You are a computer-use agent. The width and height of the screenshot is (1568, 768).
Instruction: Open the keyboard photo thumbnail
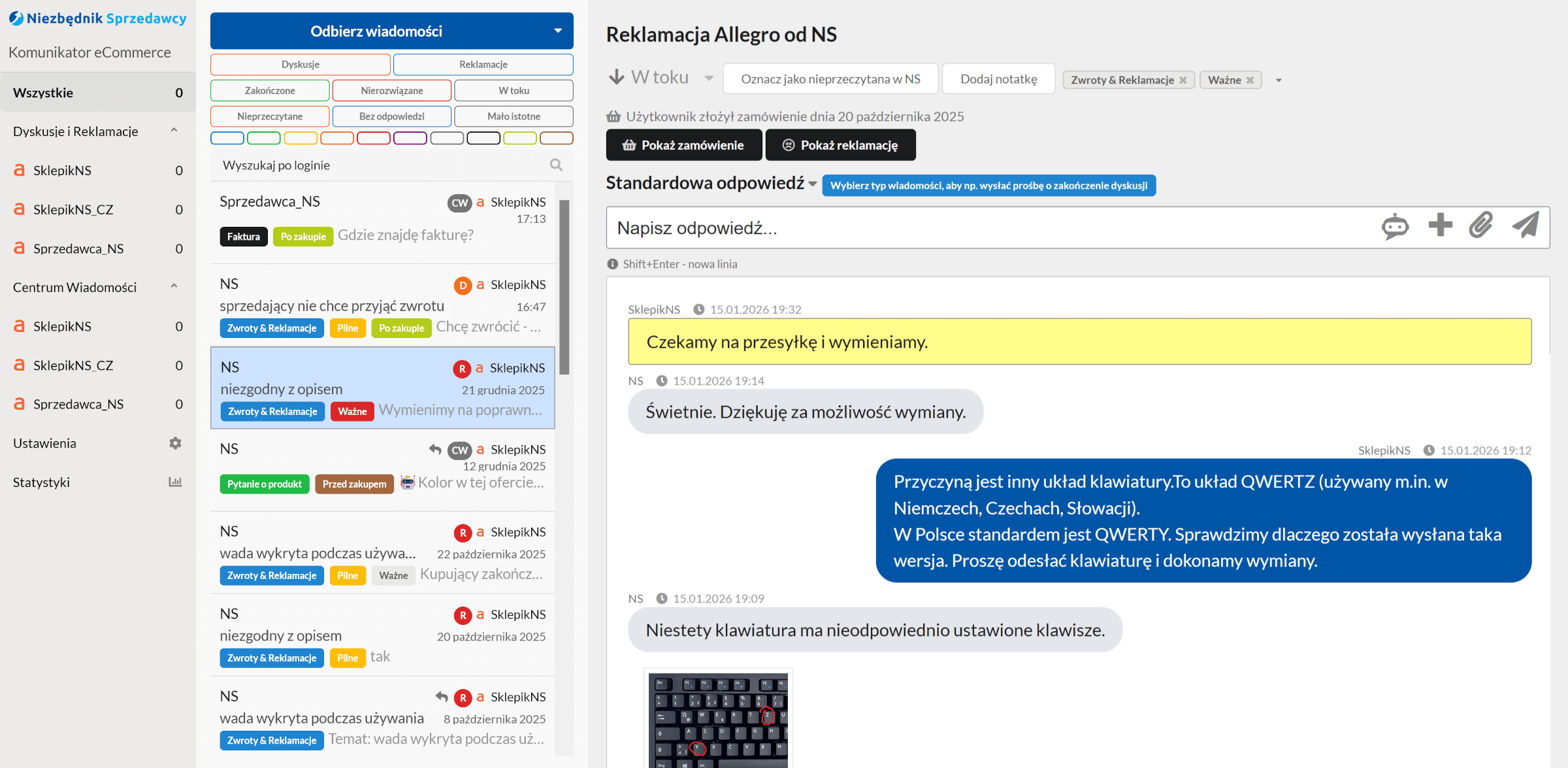pyautogui.click(x=718, y=719)
